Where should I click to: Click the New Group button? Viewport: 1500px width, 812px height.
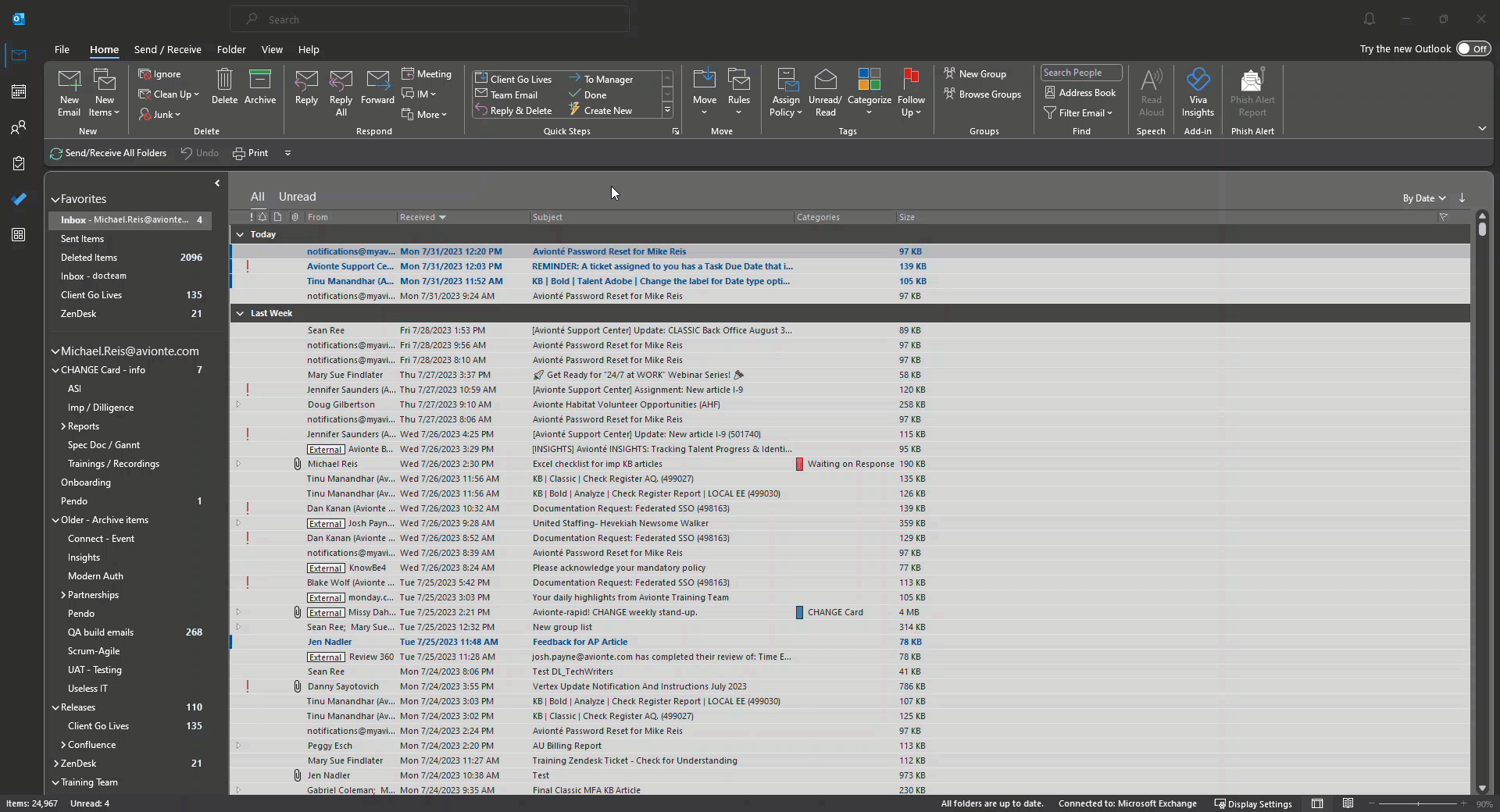click(x=975, y=73)
